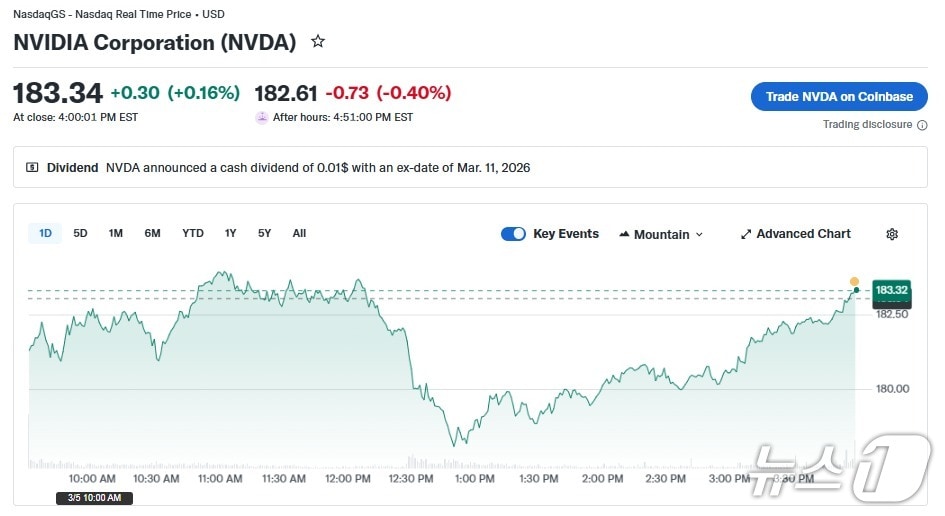945x516 pixels.
Task: Star NVIDIA to add to watchlist
Action: point(318,42)
